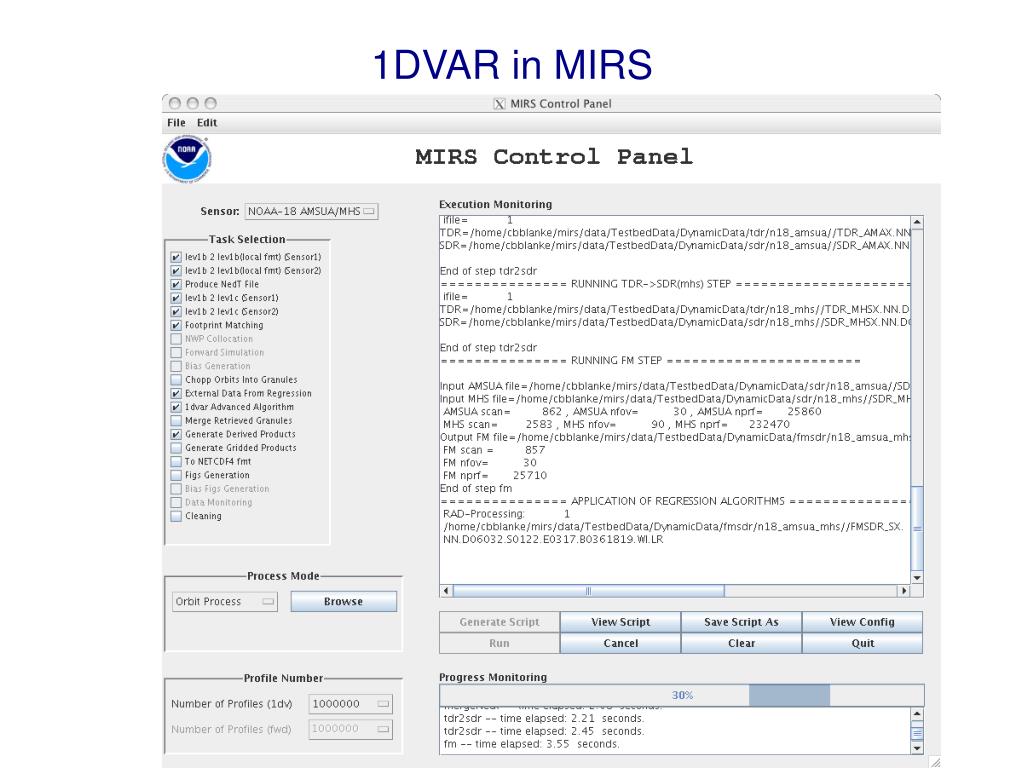Uncheck lev1b 2 lev1b(local fmt) (Sensor2)
The width and height of the screenshot is (1024, 768).
tap(176, 271)
